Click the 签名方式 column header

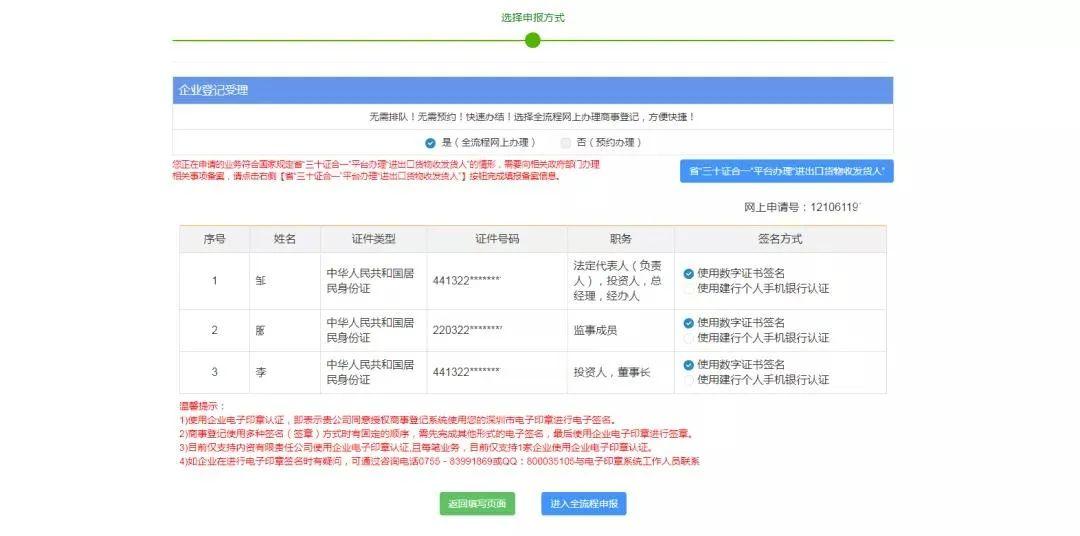779,239
